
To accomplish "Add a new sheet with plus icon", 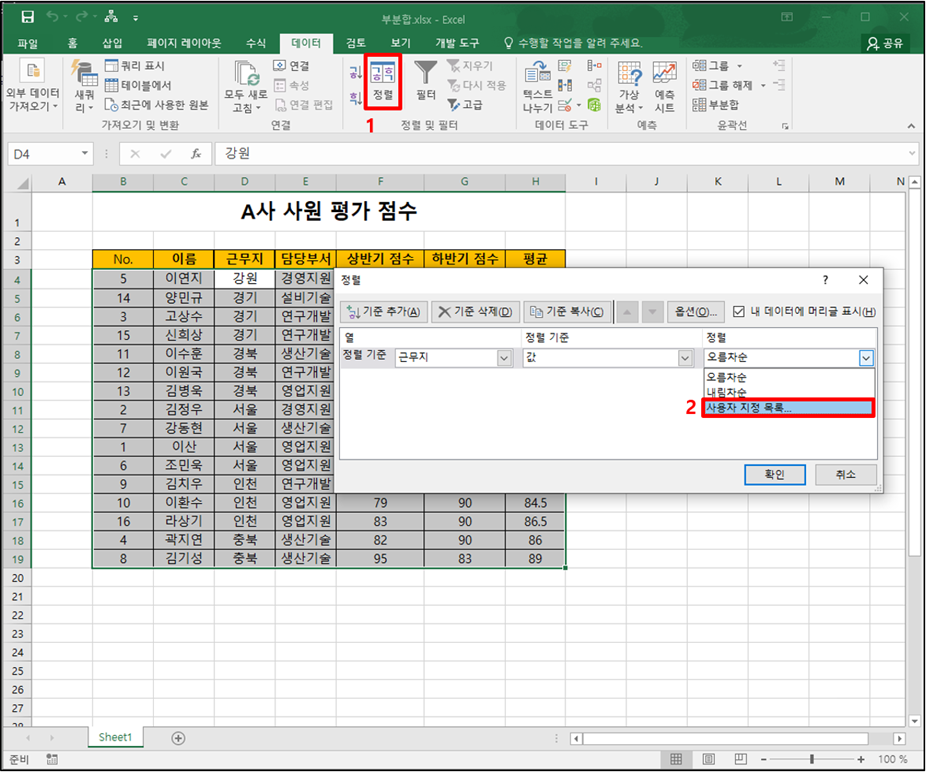I will tap(178, 738).
